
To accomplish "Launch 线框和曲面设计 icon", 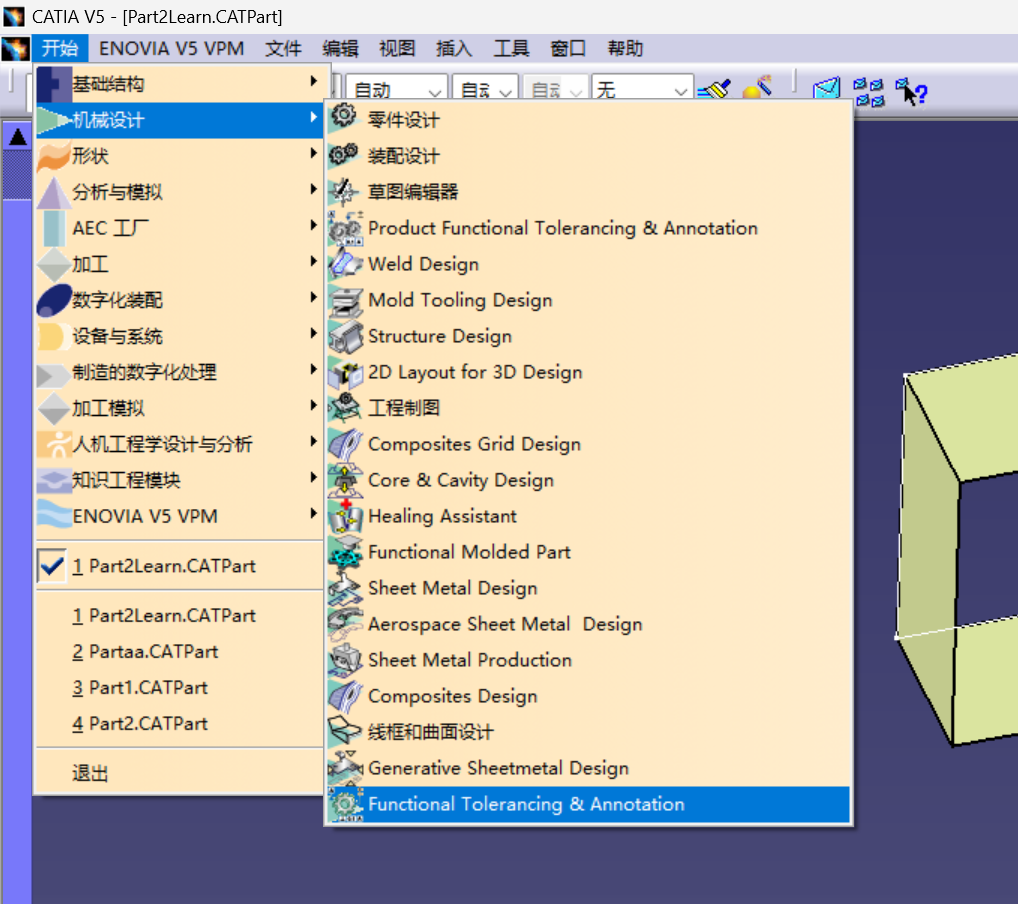I will (344, 732).
